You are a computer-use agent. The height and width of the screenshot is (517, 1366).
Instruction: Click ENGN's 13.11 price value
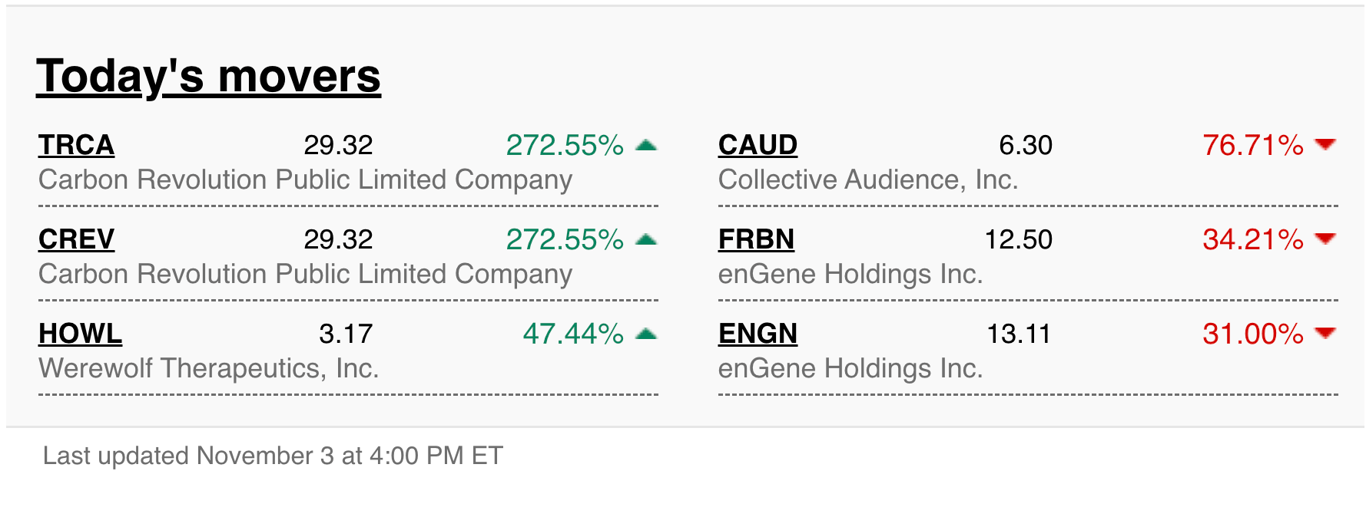[1019, 334]
